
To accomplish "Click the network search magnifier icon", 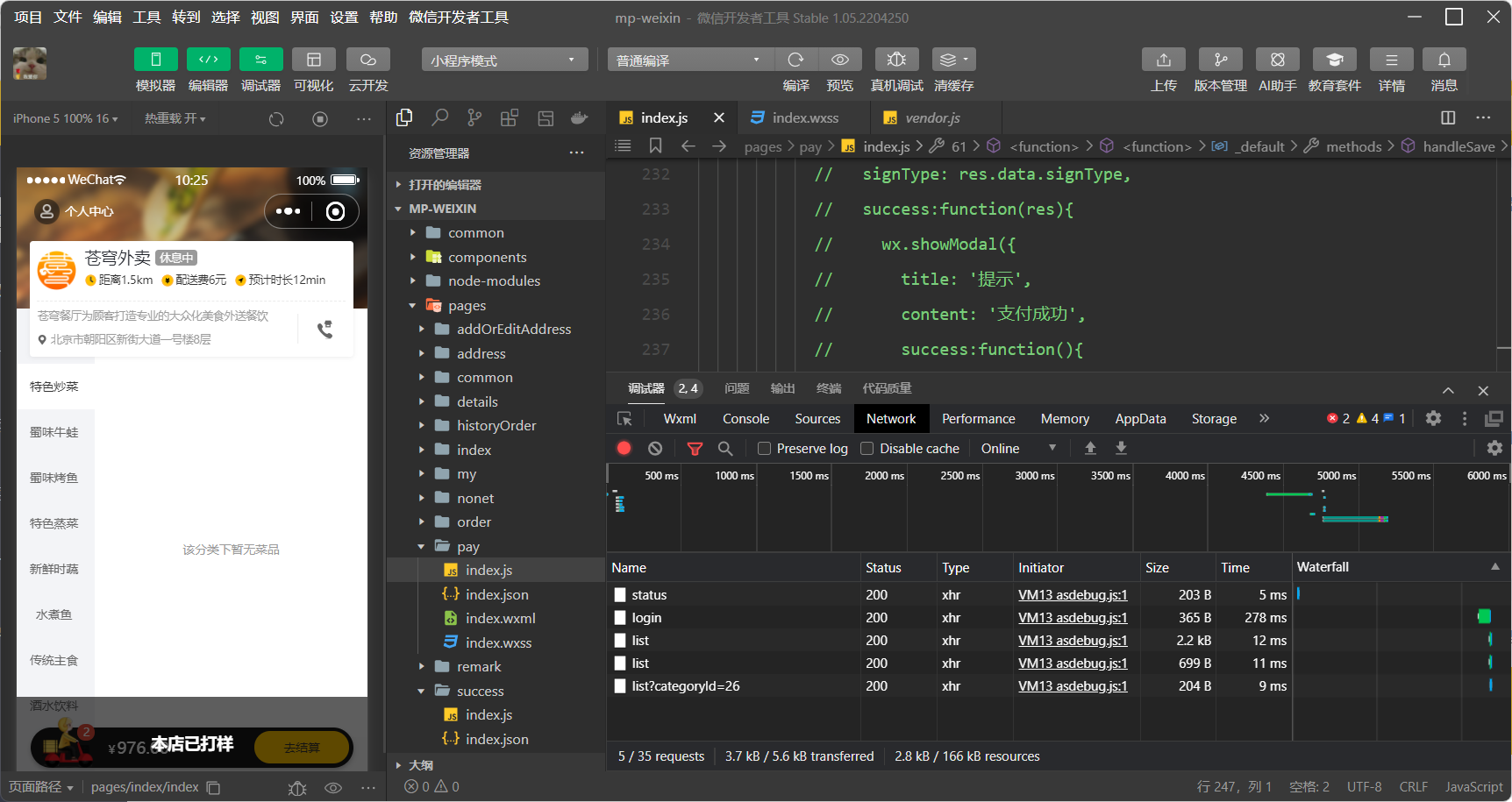I will pyautogui.click(x=725, y=448).
